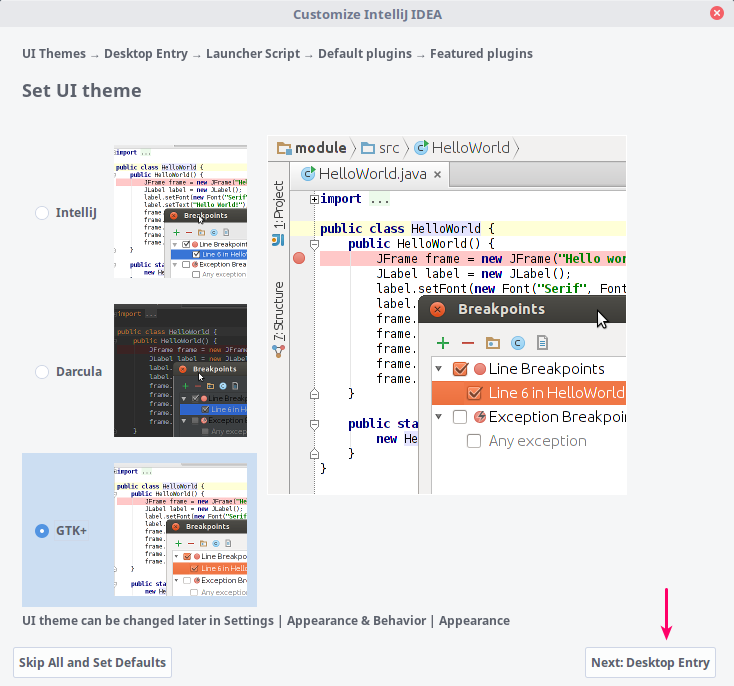Click the HelloWorld class icon in preview breadcrumb

(421, 148)
